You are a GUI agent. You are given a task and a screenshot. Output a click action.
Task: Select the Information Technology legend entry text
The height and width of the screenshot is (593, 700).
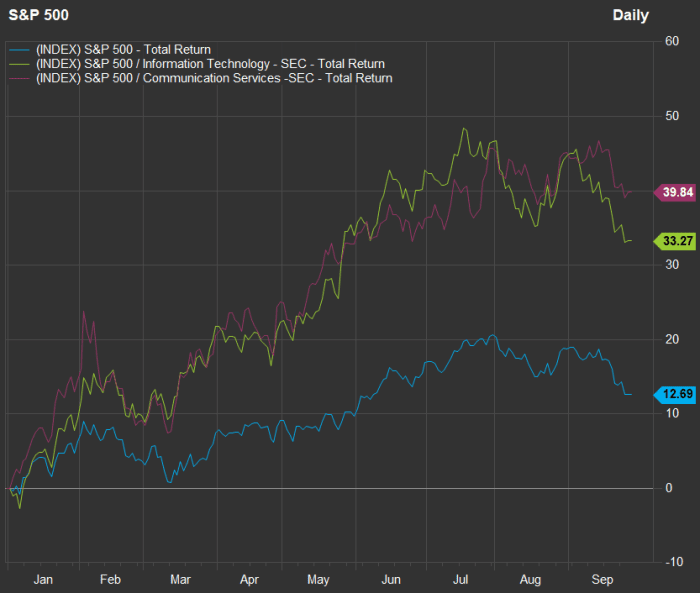pos(210,63)
